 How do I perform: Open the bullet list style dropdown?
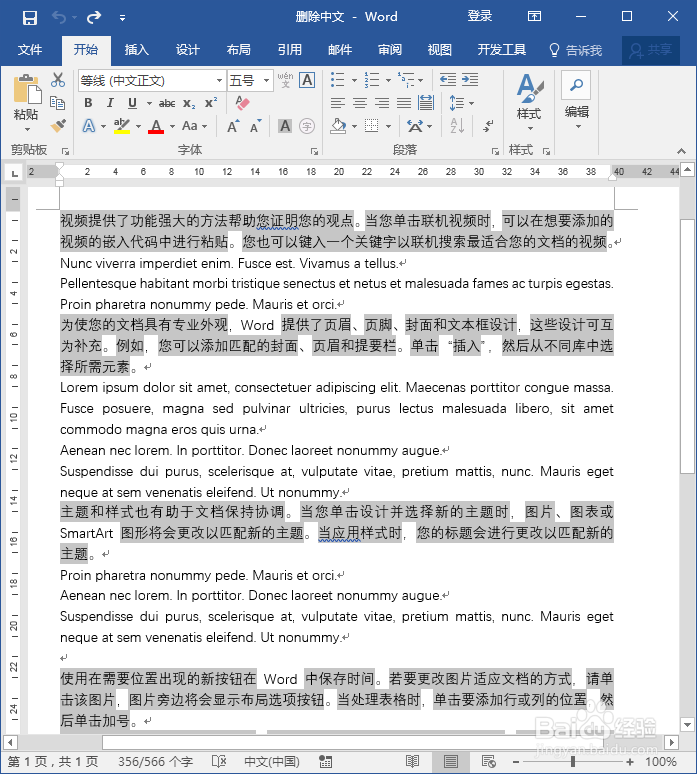(x=354, y=80)
